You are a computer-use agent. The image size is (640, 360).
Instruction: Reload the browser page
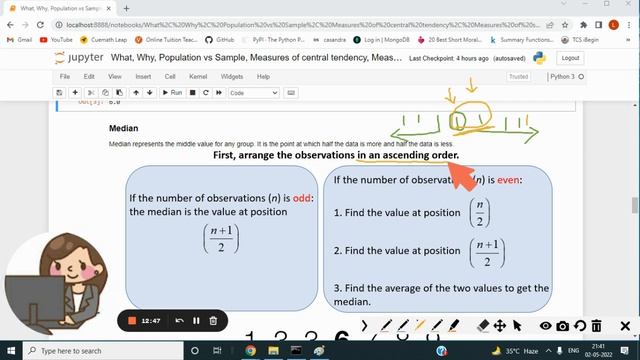40,25
